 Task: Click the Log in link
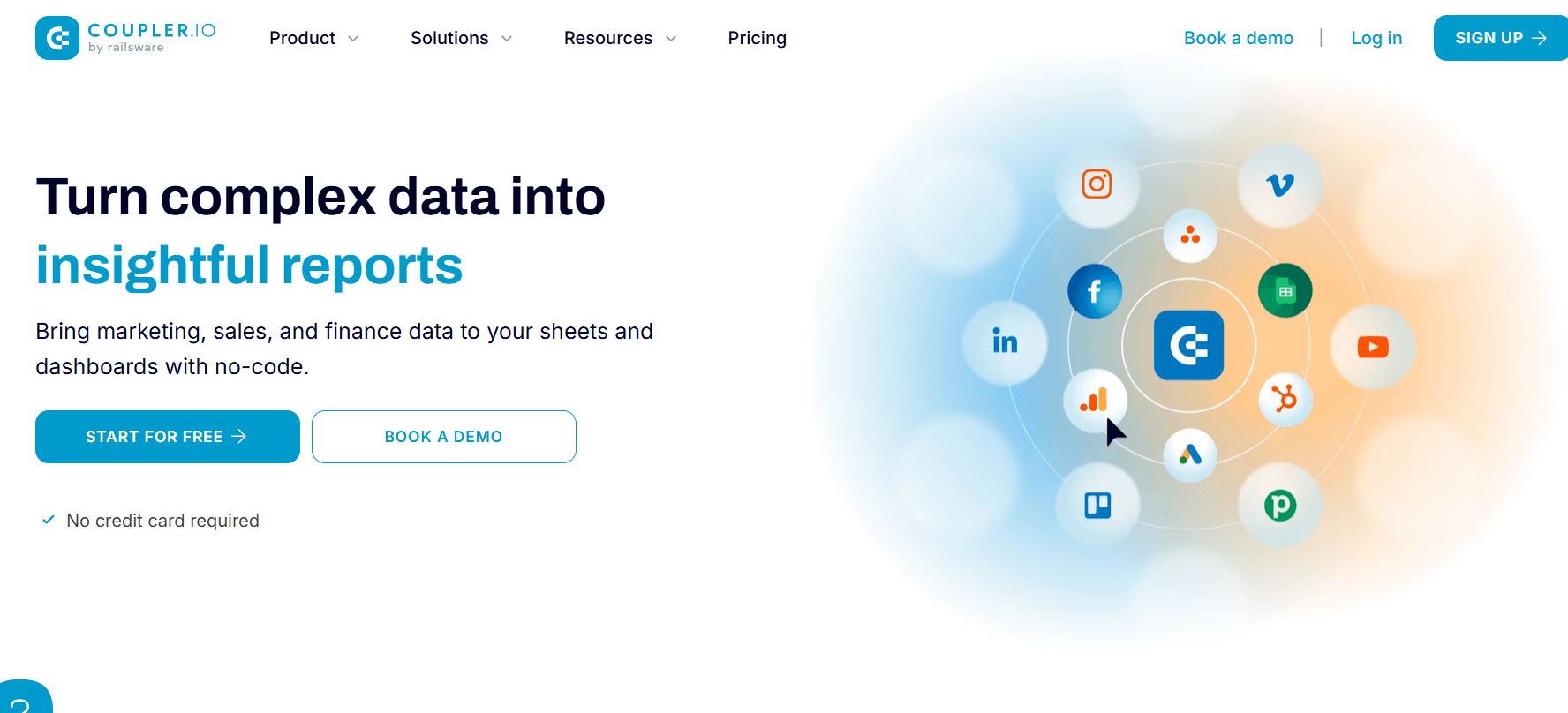pyautogui.click(x=1376, y=38)
